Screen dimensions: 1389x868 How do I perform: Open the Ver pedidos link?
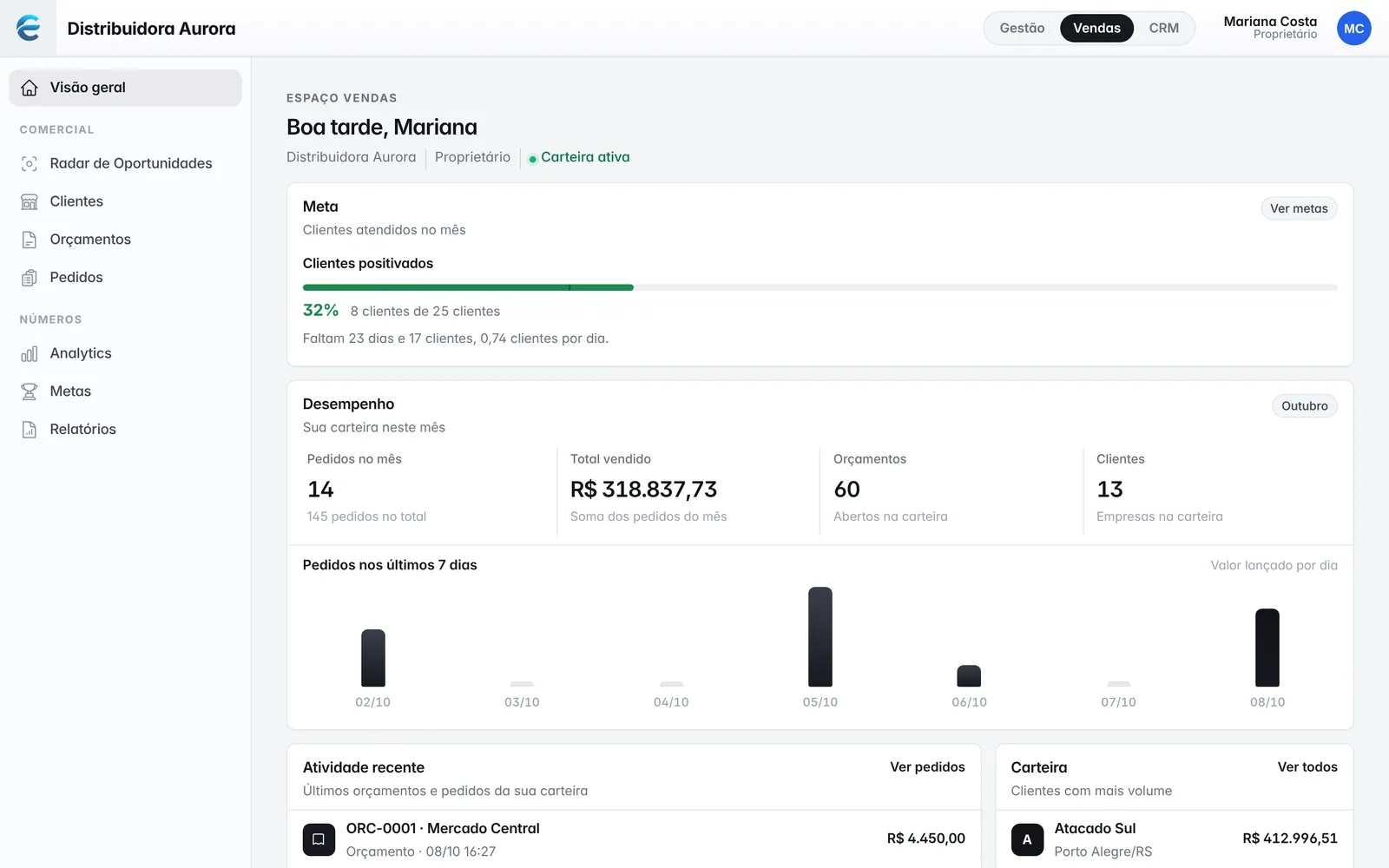(x=927, y=767)
